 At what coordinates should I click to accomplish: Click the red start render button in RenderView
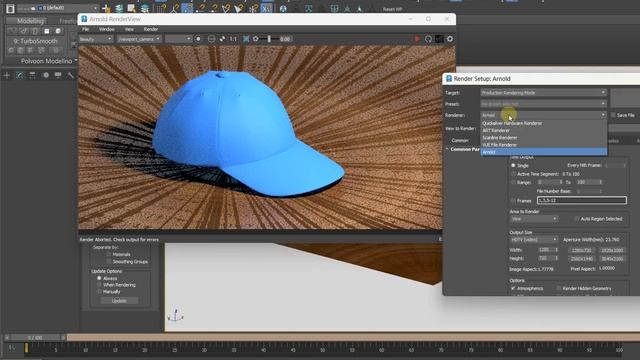(x=417, y=39)
